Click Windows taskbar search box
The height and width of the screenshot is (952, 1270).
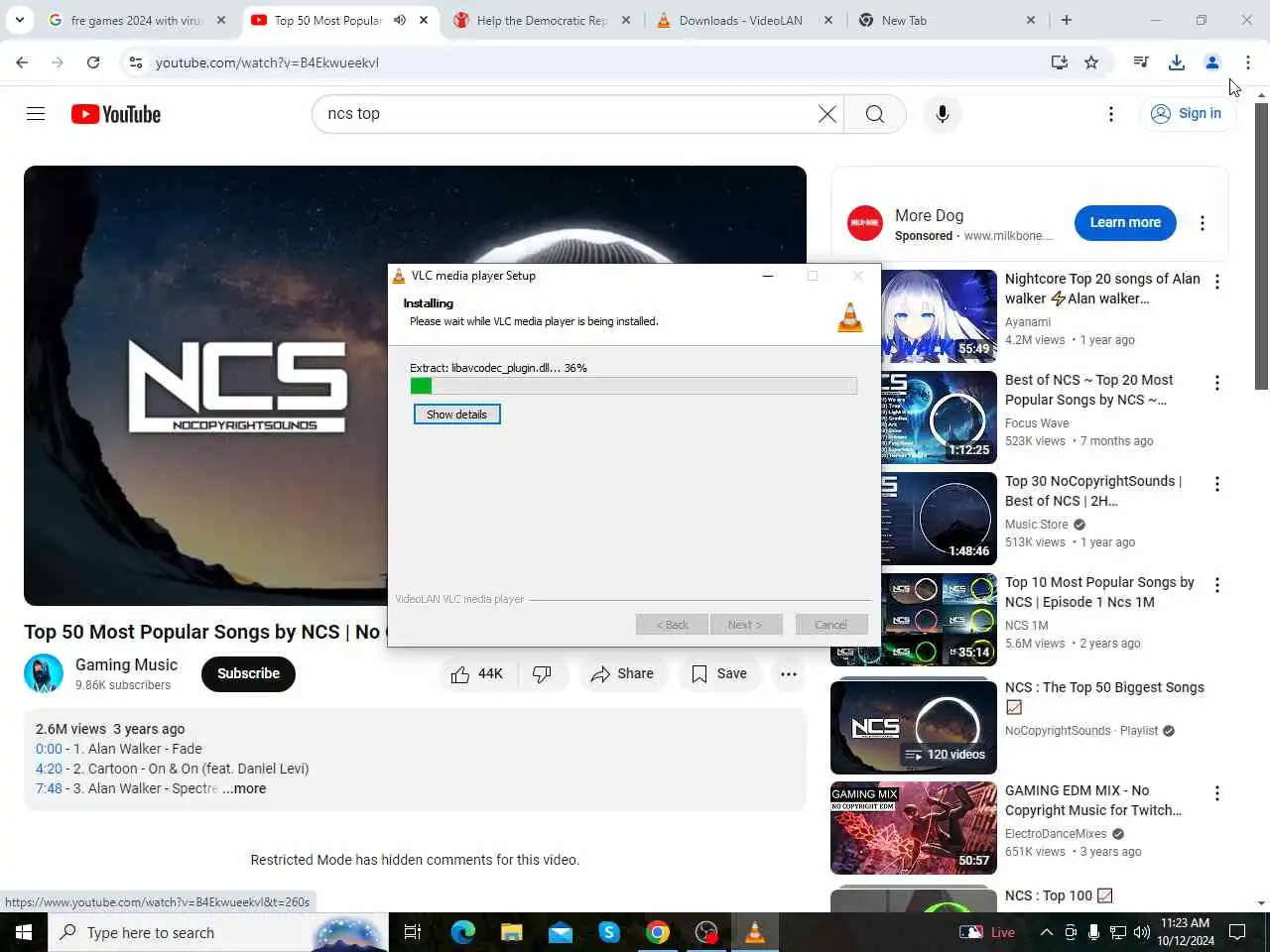[x=218, y=932]
